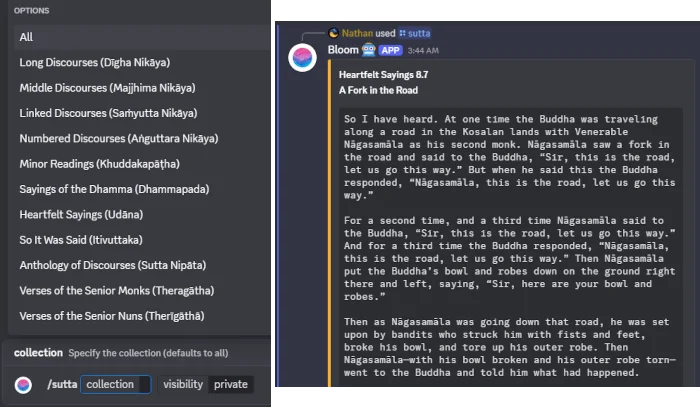
Task: Click the slash command icon before sutta
Action: [x=402, y=33]
